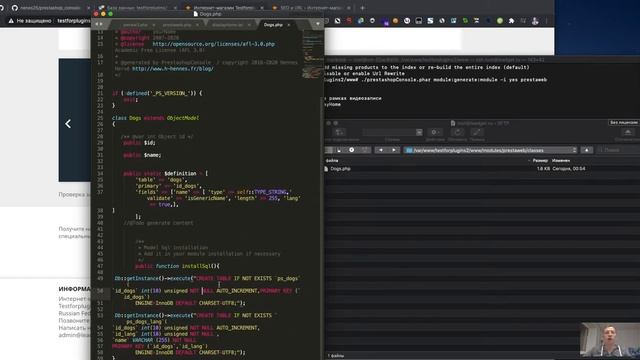Image resolution: width=640 pixels, height=360 pixels.
Task: Click the Cyberduck search field
Action: click(618, 150)
